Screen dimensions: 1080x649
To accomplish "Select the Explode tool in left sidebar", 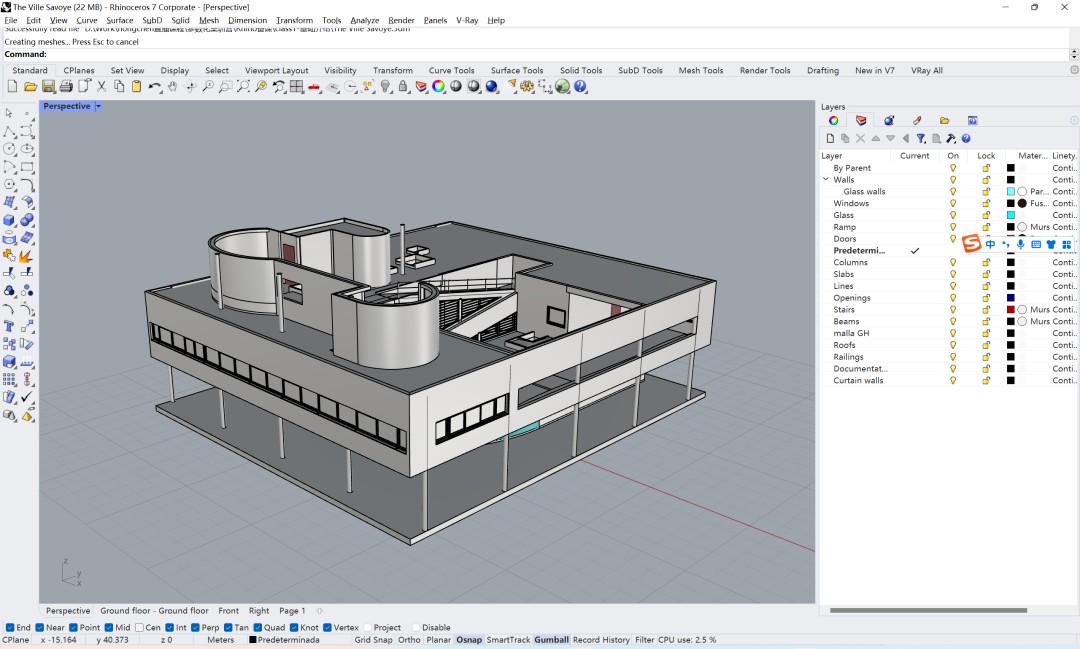I will tap(27, 256).
